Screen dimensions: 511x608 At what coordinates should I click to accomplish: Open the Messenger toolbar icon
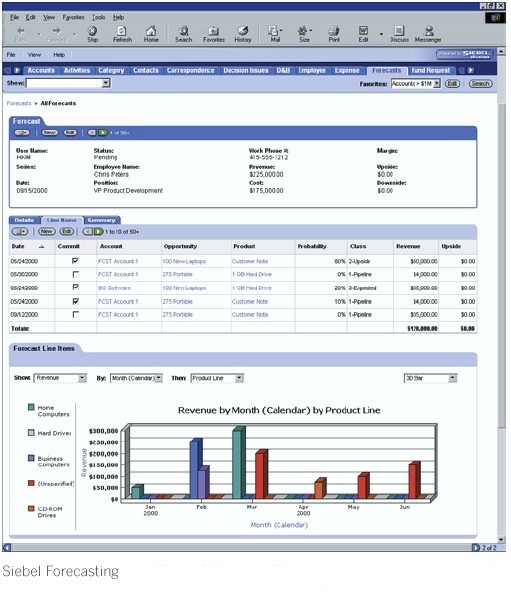(429, 31)
